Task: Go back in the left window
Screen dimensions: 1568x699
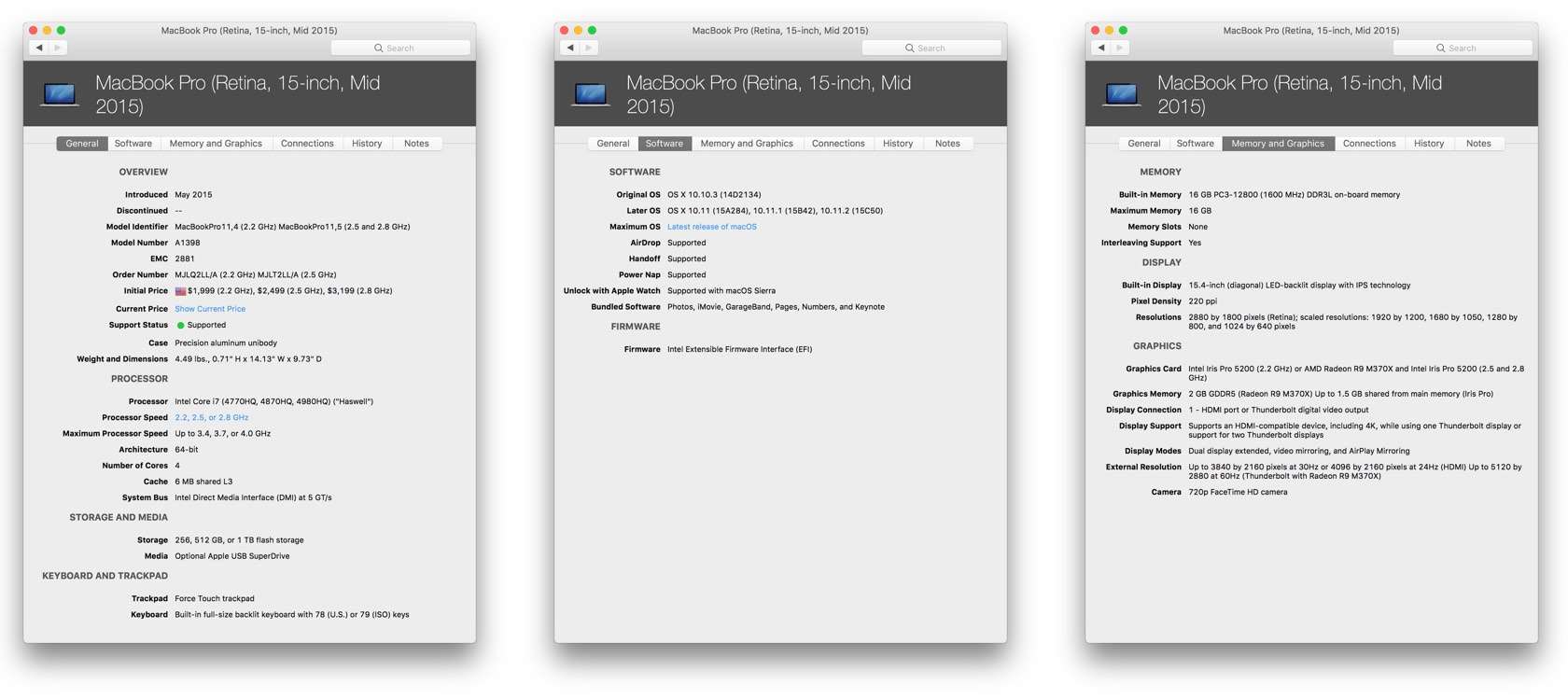Action: 39,48
